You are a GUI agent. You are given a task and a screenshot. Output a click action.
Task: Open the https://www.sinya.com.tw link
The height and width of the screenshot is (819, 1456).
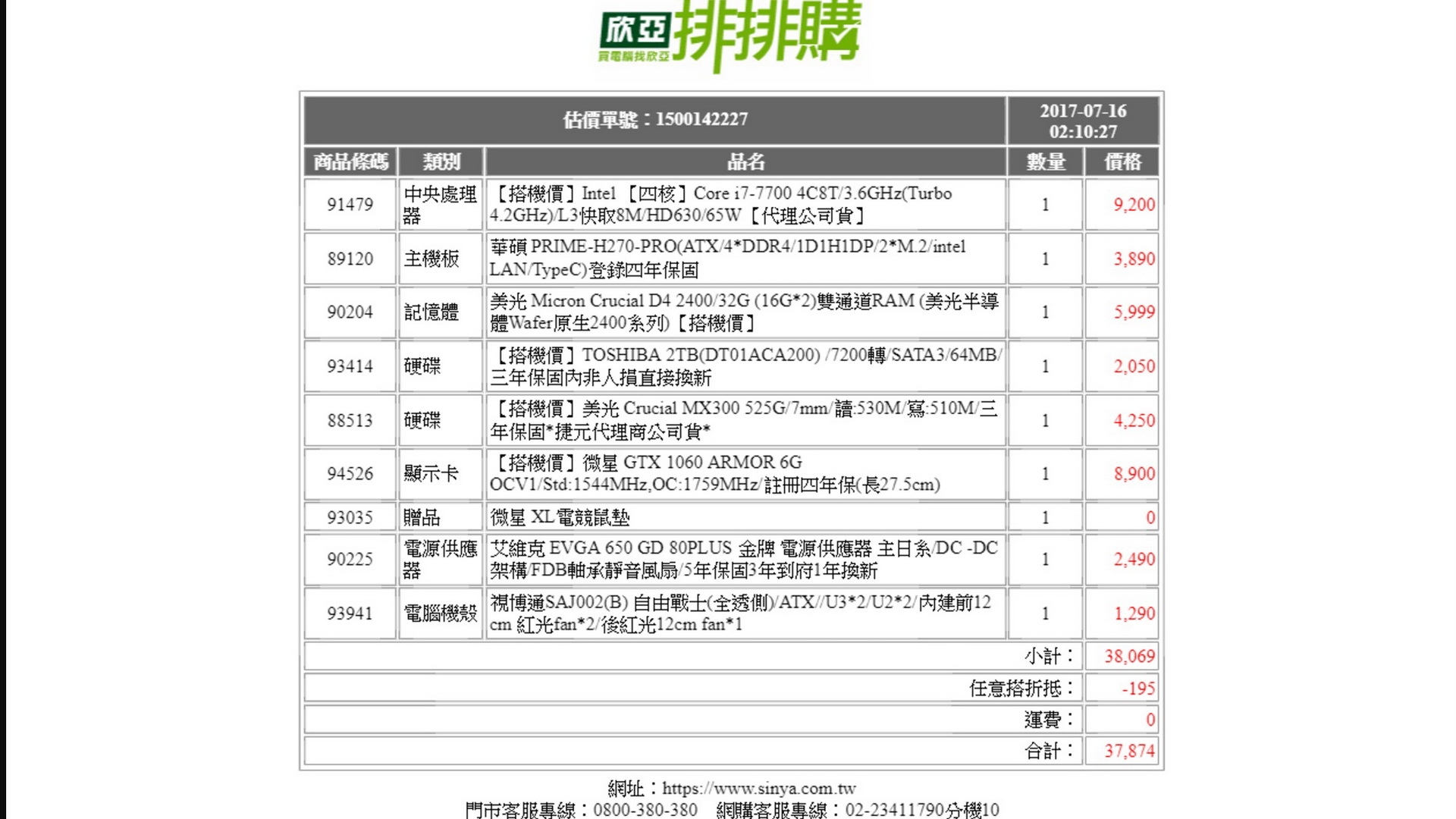coord(759,789)
